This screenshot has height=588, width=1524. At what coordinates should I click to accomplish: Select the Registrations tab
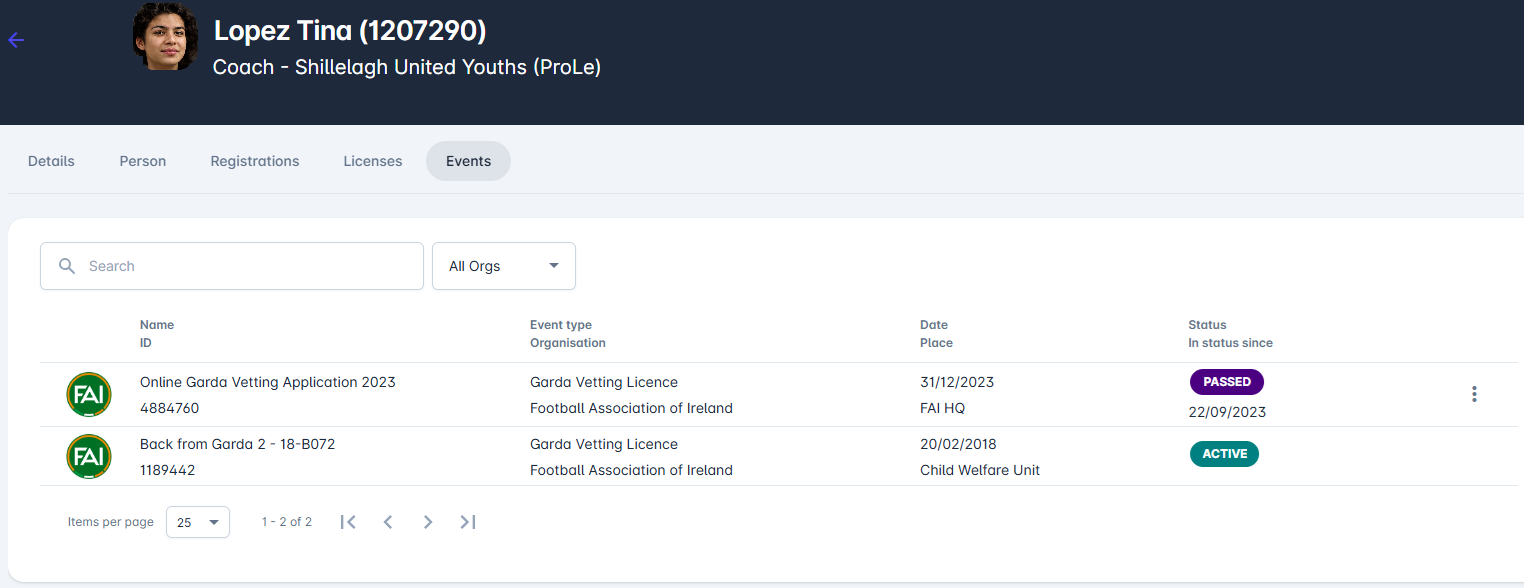pyautogui.click(x=255, y=161)
